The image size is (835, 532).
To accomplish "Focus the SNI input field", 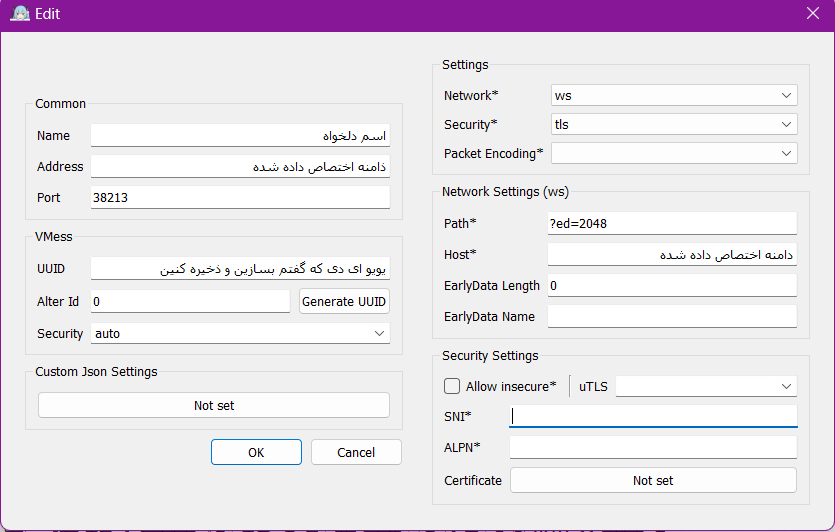I will coord(653,416).
